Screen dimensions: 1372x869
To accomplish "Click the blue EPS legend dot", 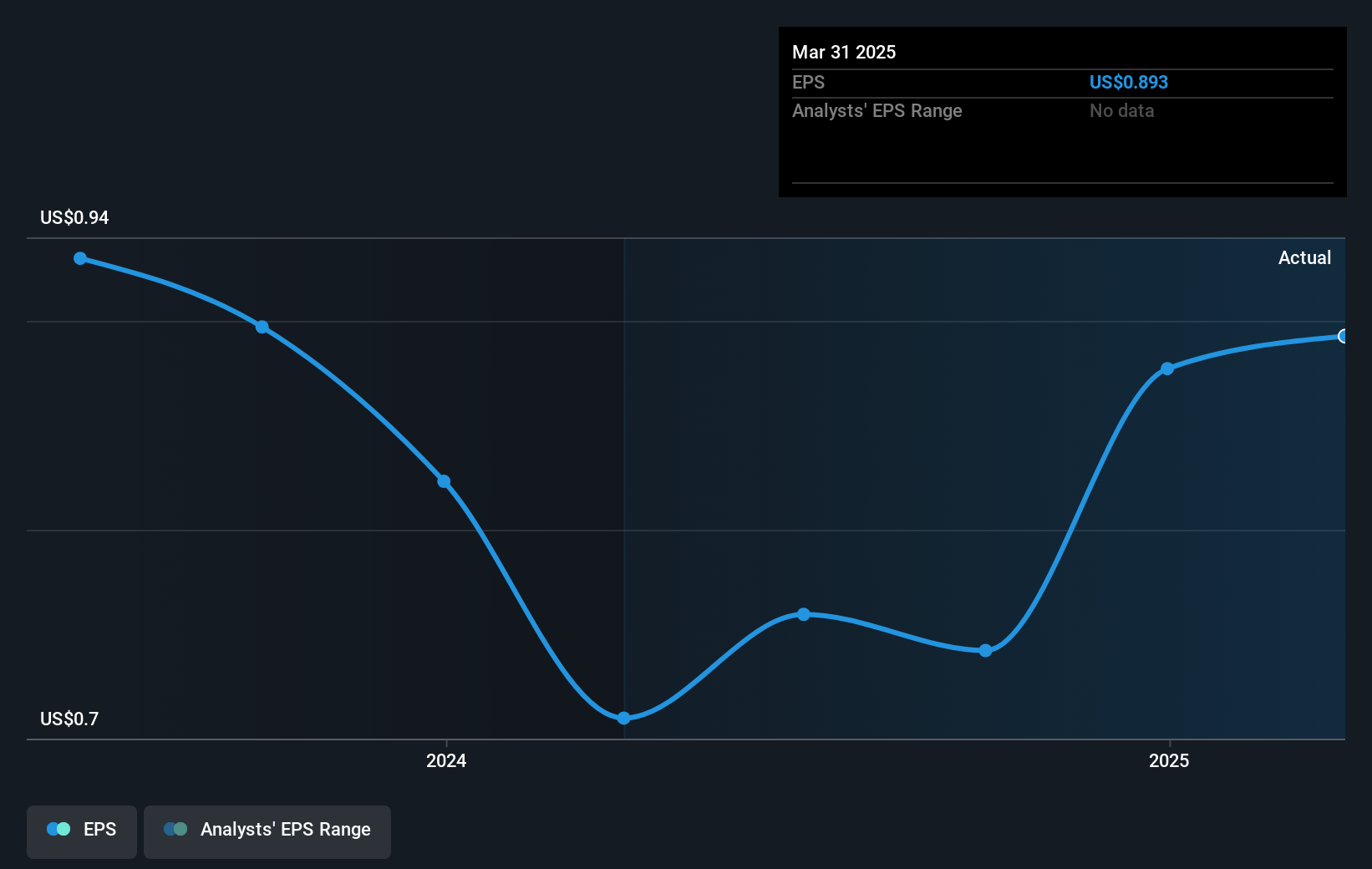I will coord(57,829).
